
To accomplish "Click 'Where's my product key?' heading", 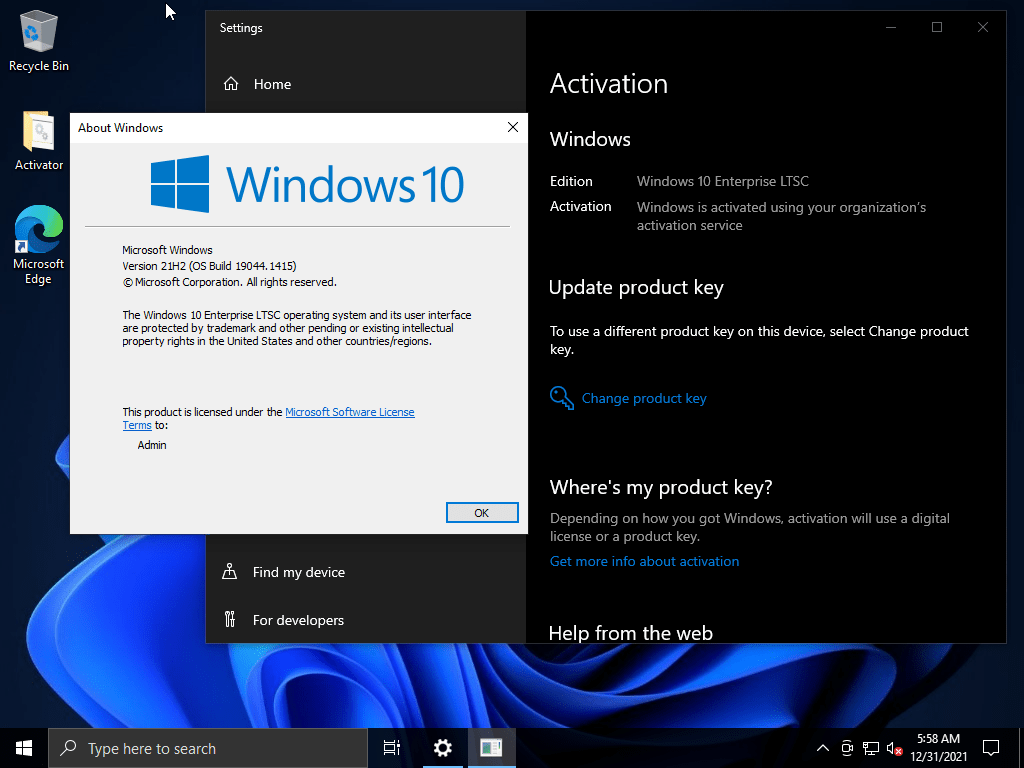I will (661, 487).
